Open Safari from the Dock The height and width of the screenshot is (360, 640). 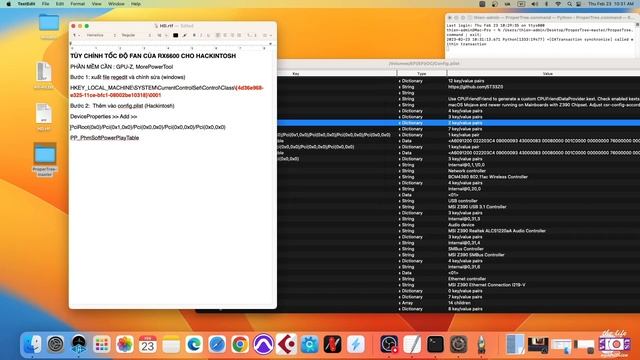[217, 344]
